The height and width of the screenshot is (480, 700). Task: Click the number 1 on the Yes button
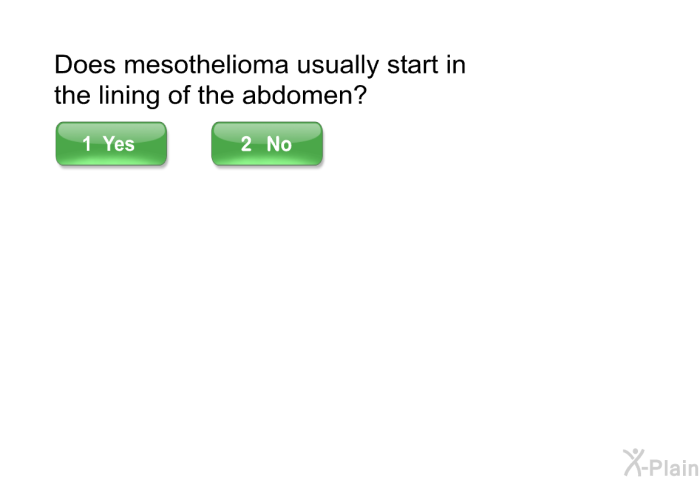click(x=87, y=144)
